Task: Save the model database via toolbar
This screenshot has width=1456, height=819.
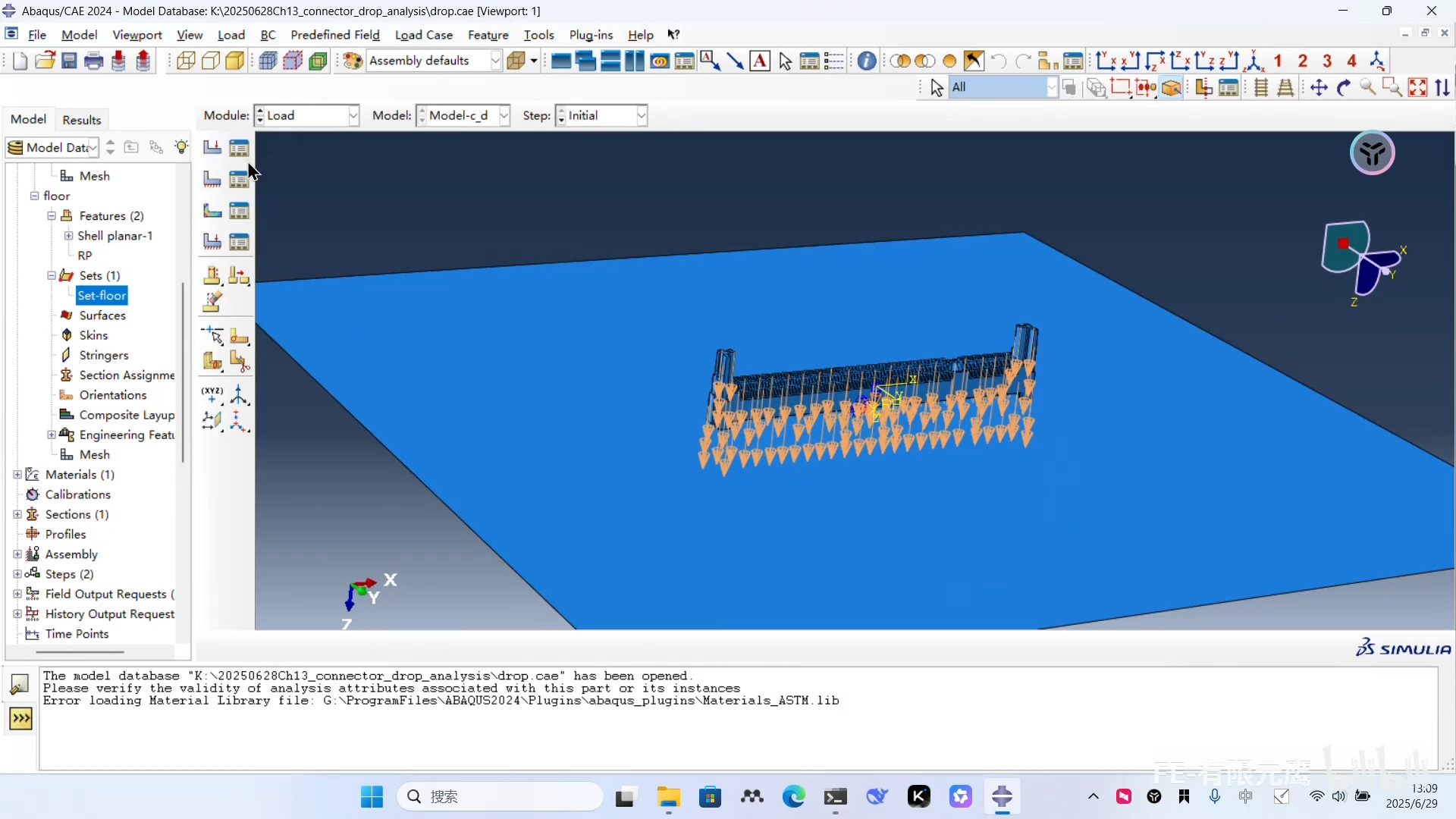Action: [x=69, y=61]
